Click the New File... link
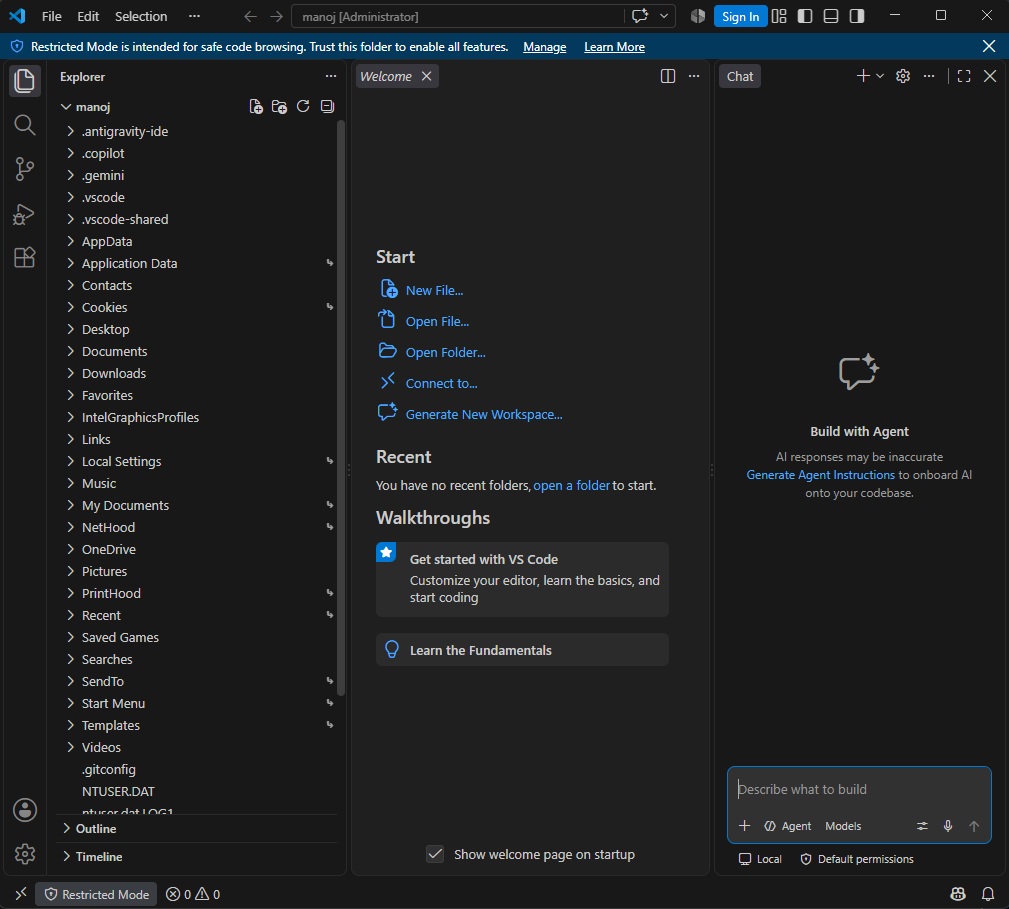Screen dimensions: 1009x909 pyautogui.click(x=434, y=291)
